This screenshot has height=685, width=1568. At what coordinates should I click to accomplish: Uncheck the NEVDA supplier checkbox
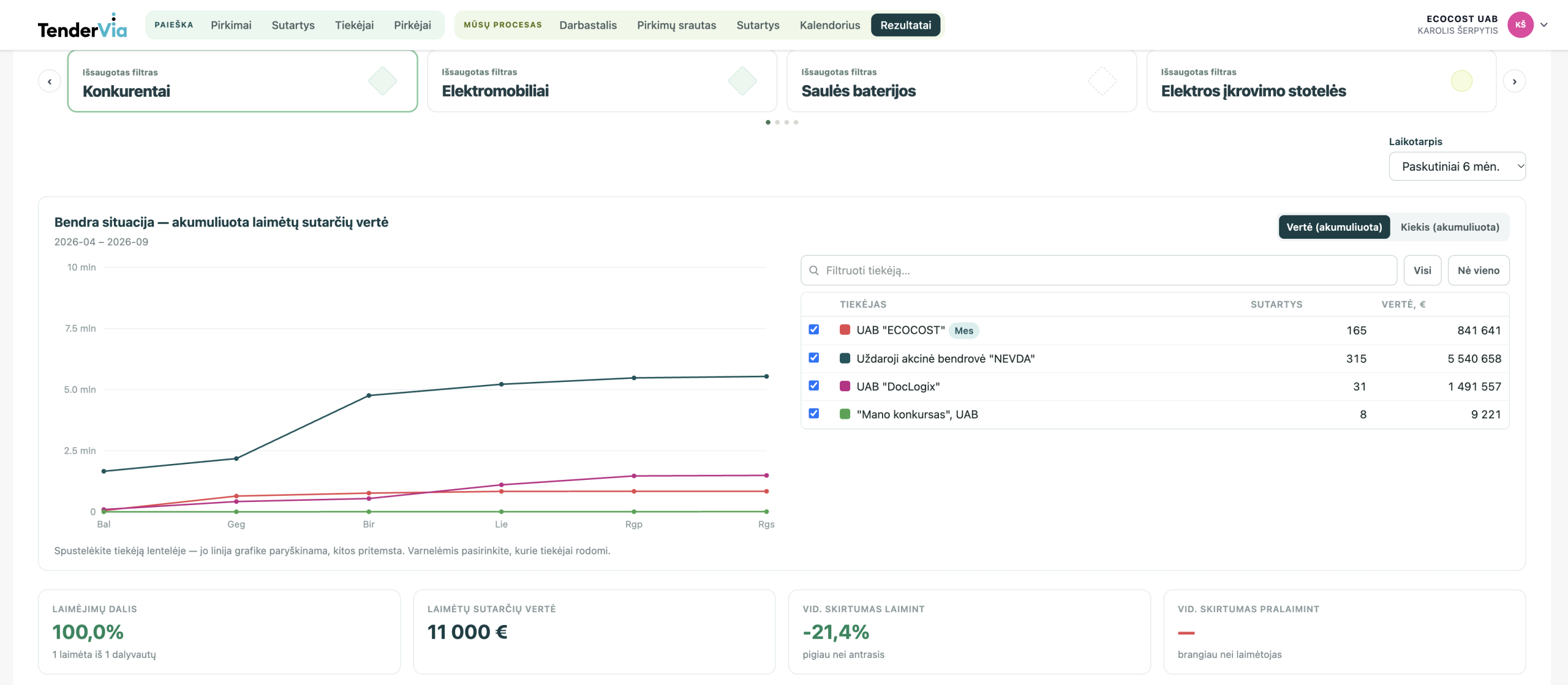[x=813, y=357]
